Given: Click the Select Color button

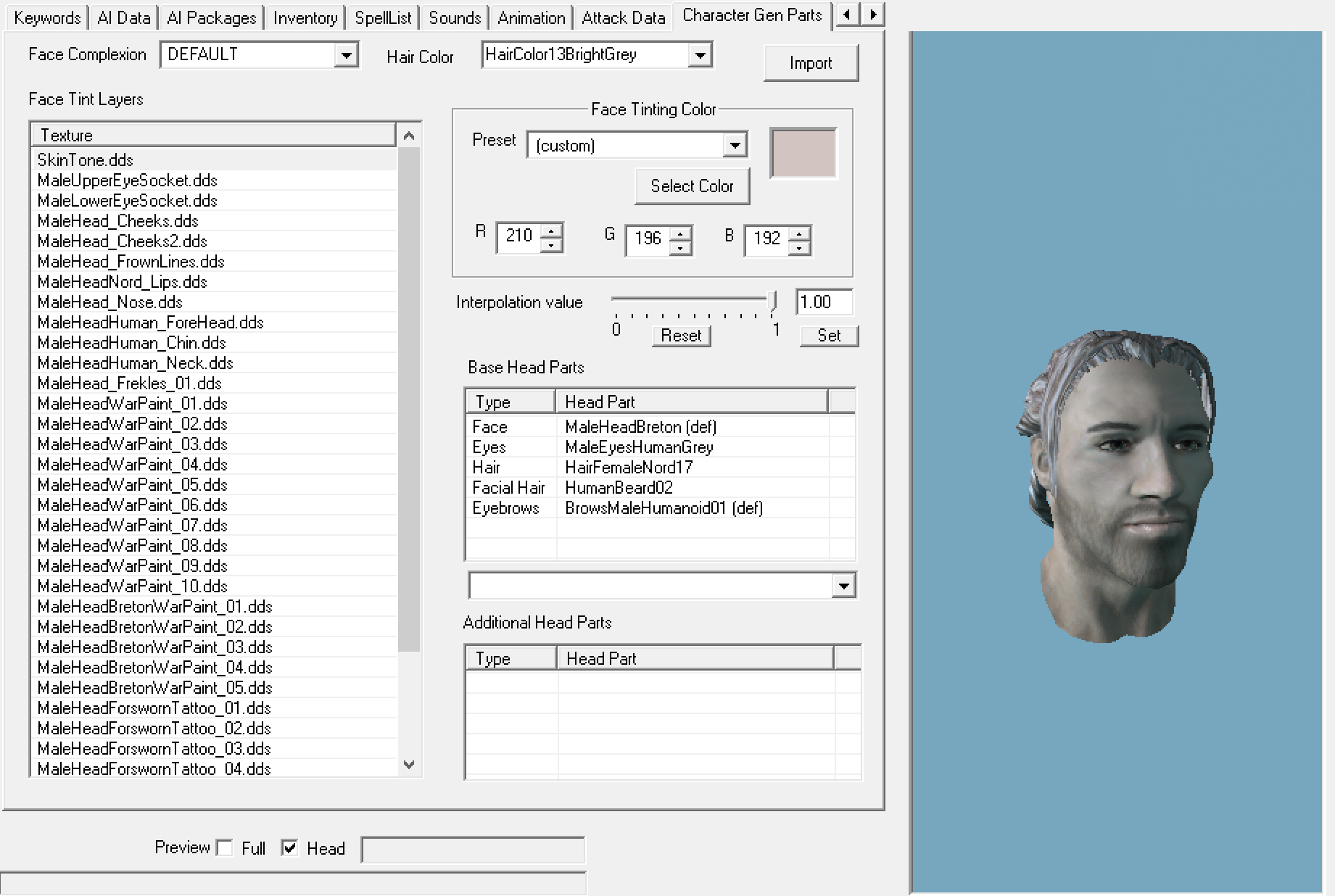Looking at the screenshot, I should [692, 186].
